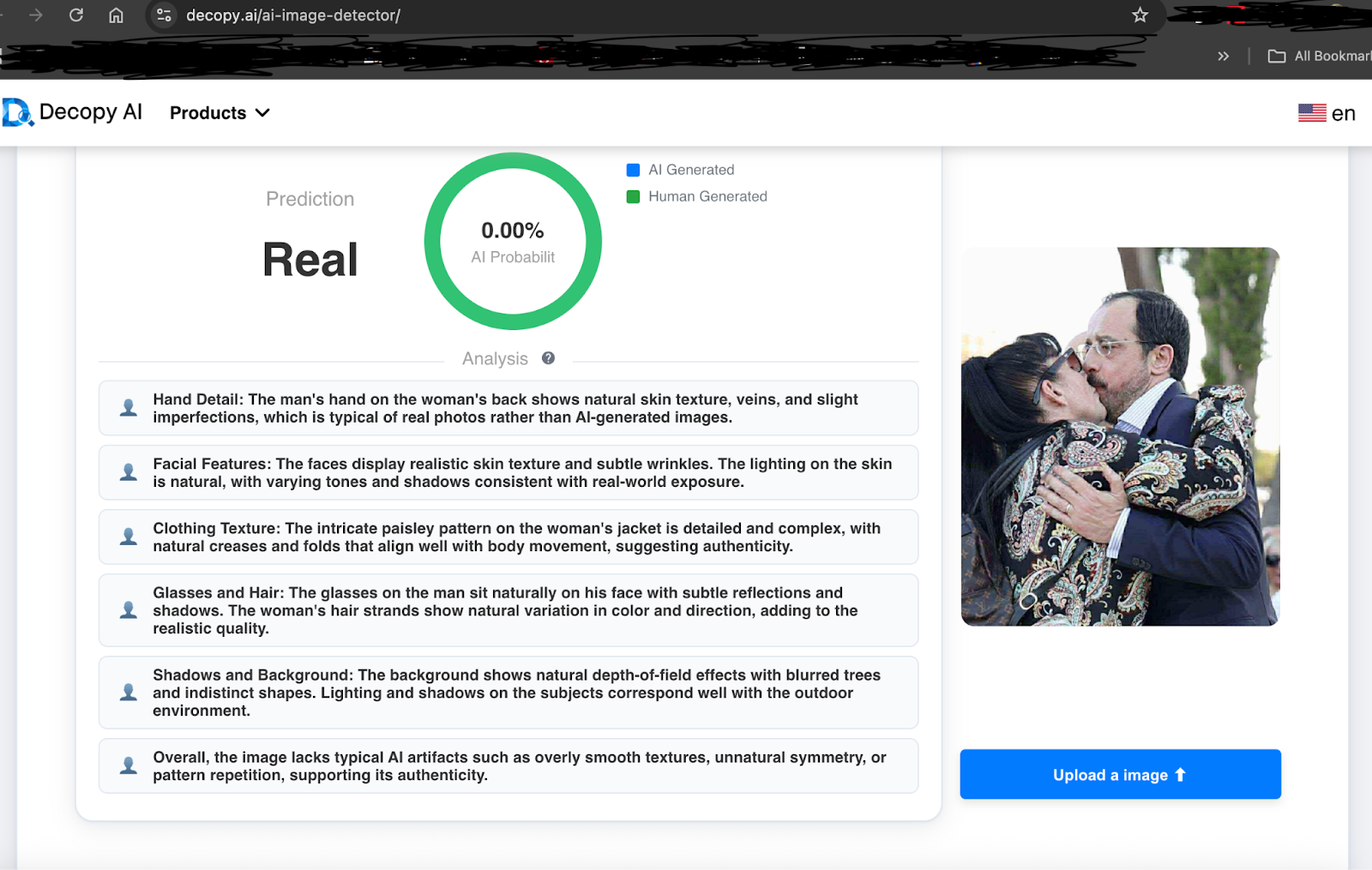The height and width of the screenshot is (870, 1372).
Task: Click the person icon beside Facial Features
Action: [x=129, y=472]
